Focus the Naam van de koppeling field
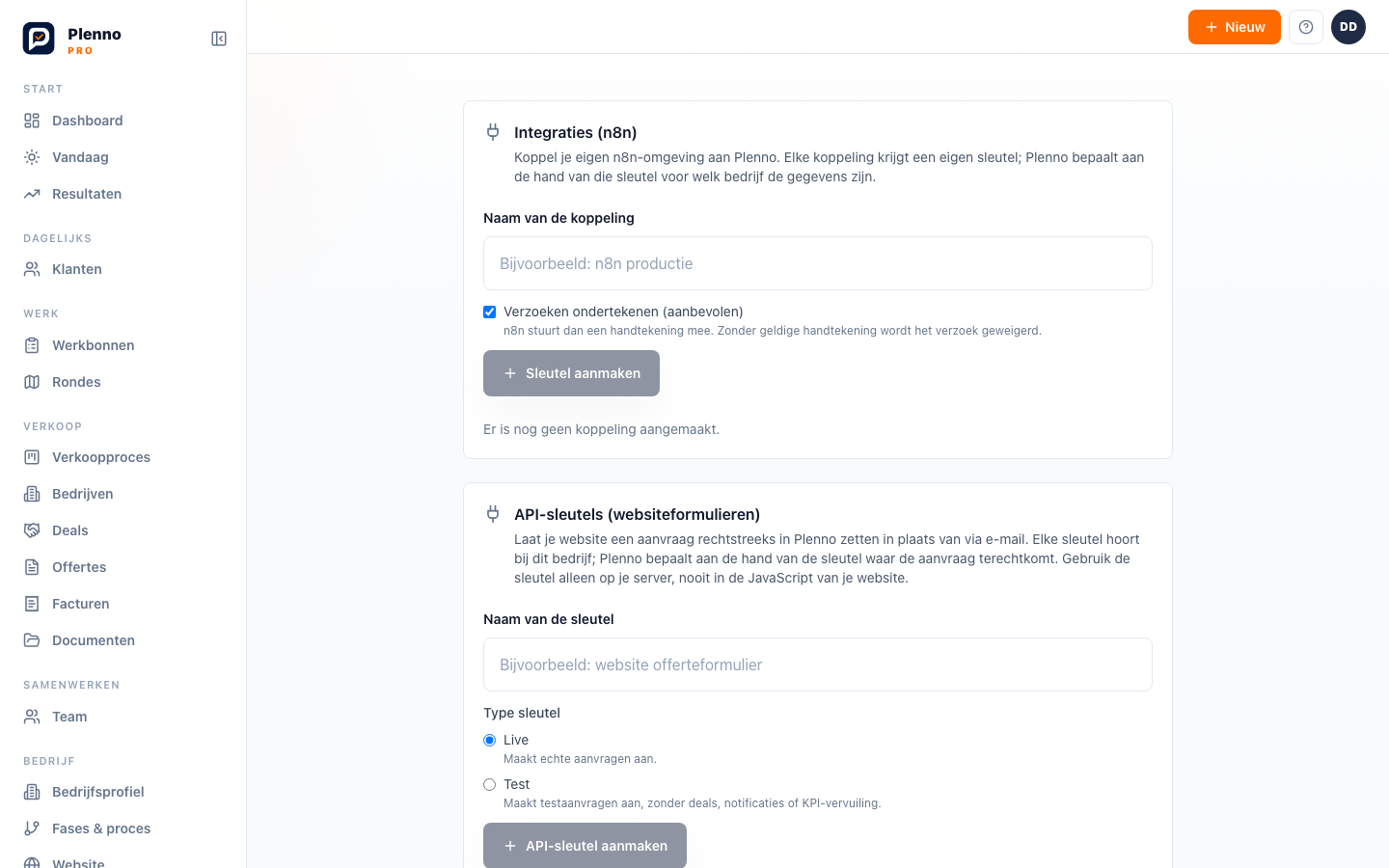This screenshot has height=868, width=1389. click(x=818, y=263)
